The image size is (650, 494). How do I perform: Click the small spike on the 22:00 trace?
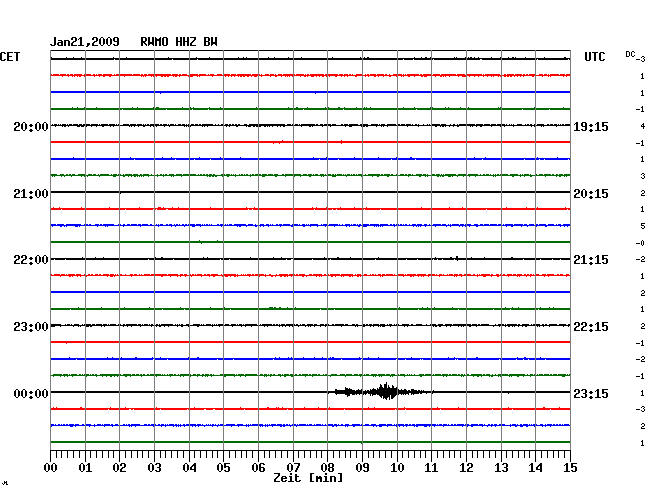coord(457,259)
